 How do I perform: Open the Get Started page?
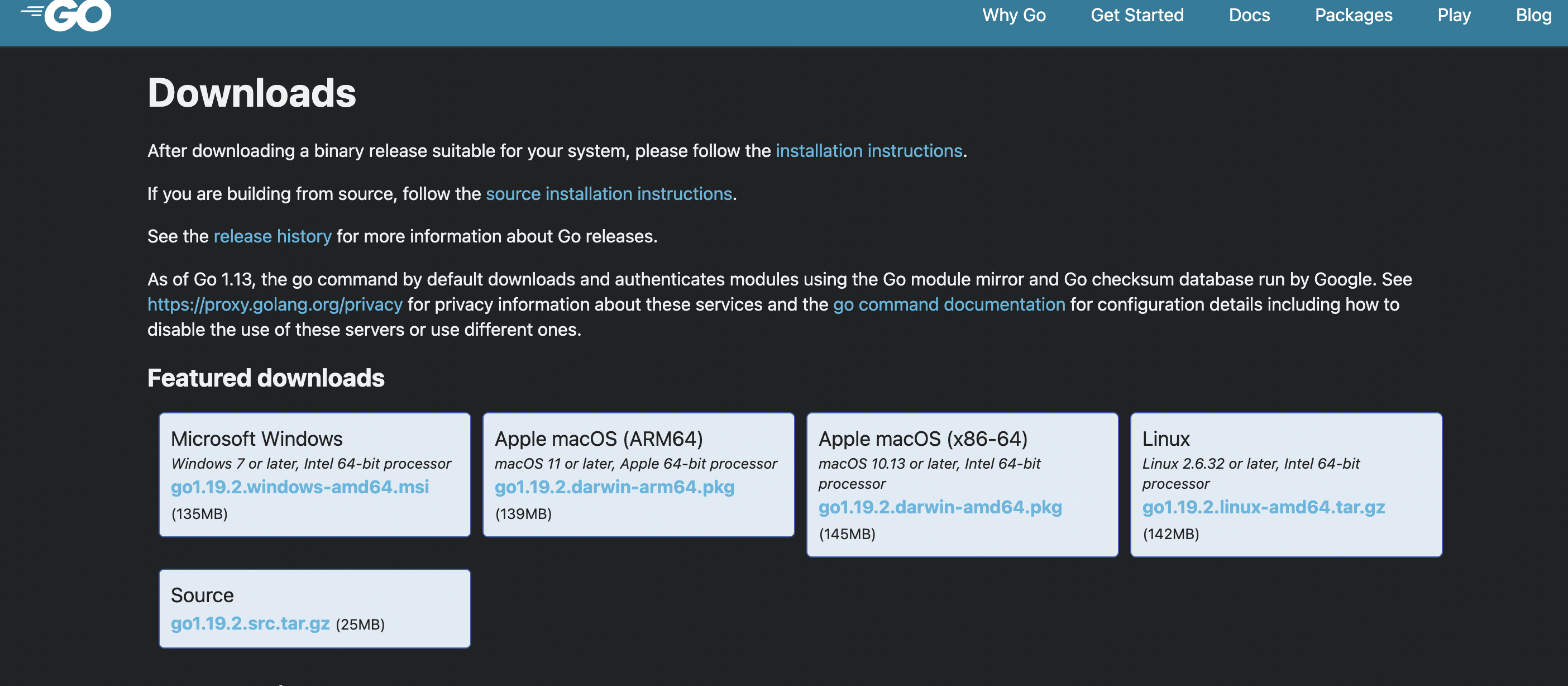(1136, 15)
